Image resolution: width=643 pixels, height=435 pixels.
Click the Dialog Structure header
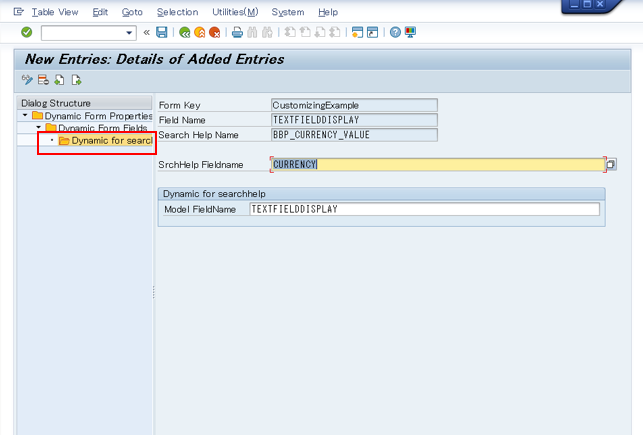click(84, 103)
